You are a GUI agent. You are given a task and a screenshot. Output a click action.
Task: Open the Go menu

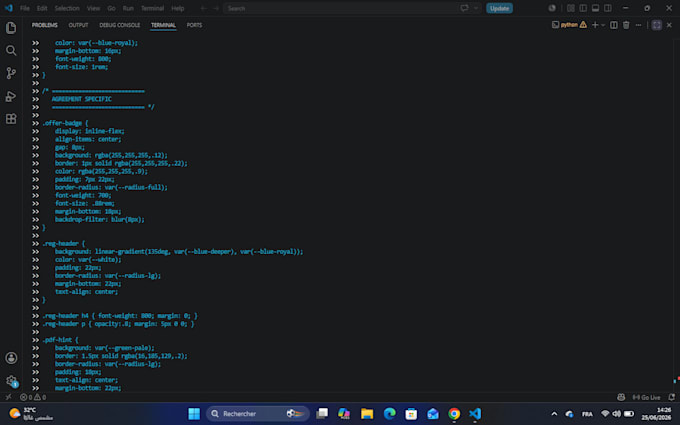pos(111,8)
